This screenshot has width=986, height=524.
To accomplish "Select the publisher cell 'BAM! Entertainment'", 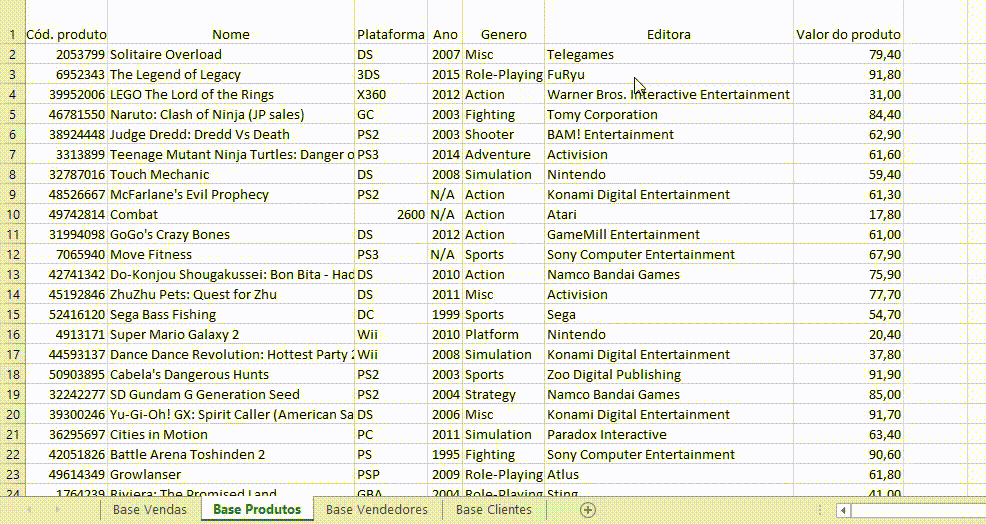I will tap(668, 135).
